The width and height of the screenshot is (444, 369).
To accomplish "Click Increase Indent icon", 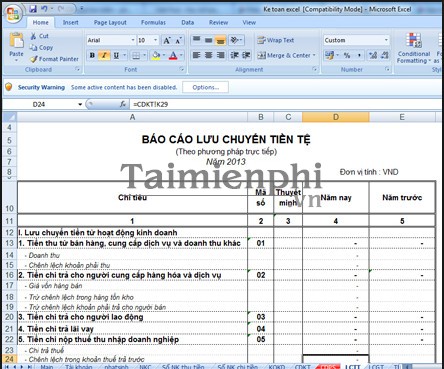I will (246, 55).
